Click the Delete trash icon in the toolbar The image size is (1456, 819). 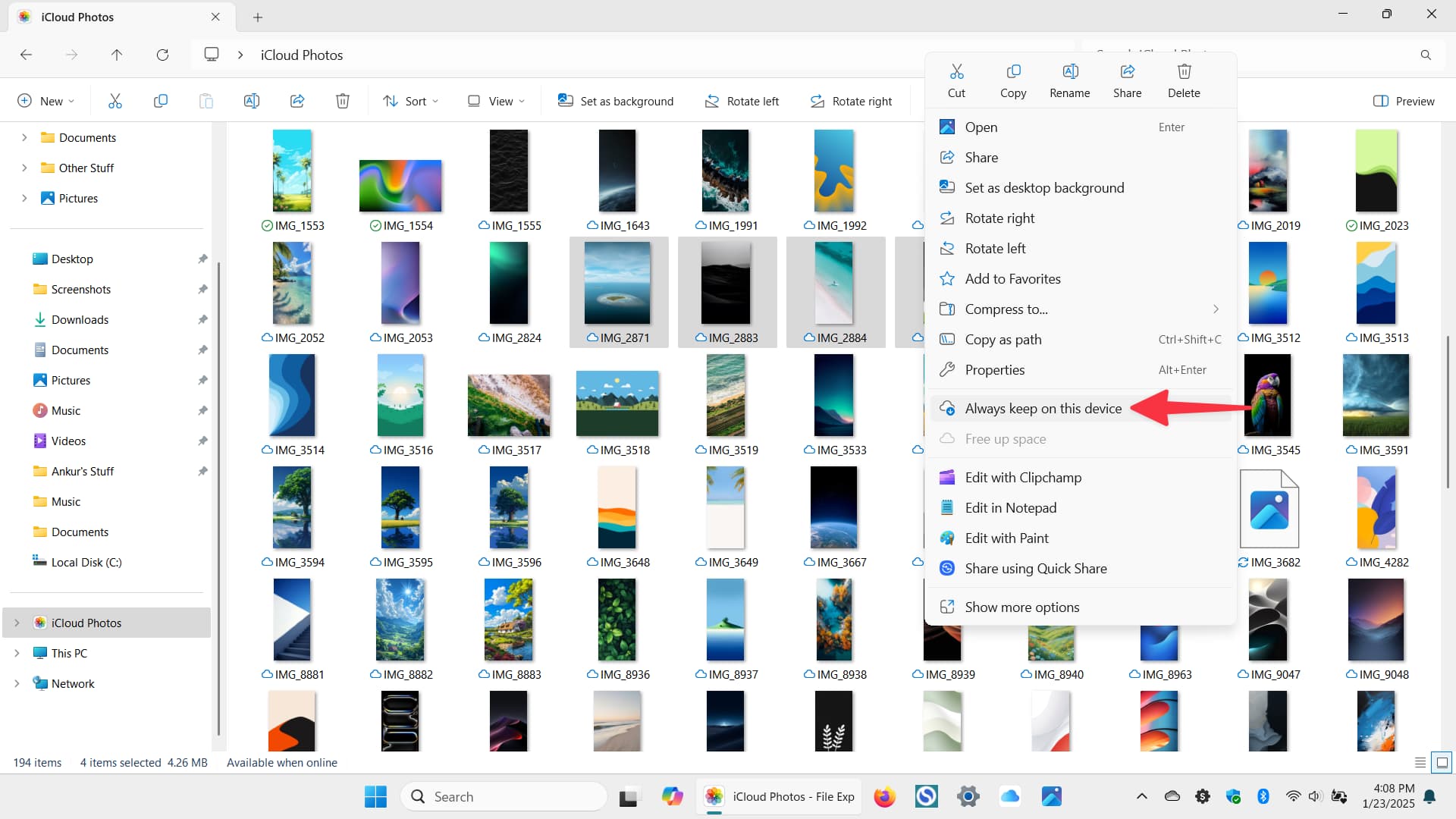(x=343, y=101)
